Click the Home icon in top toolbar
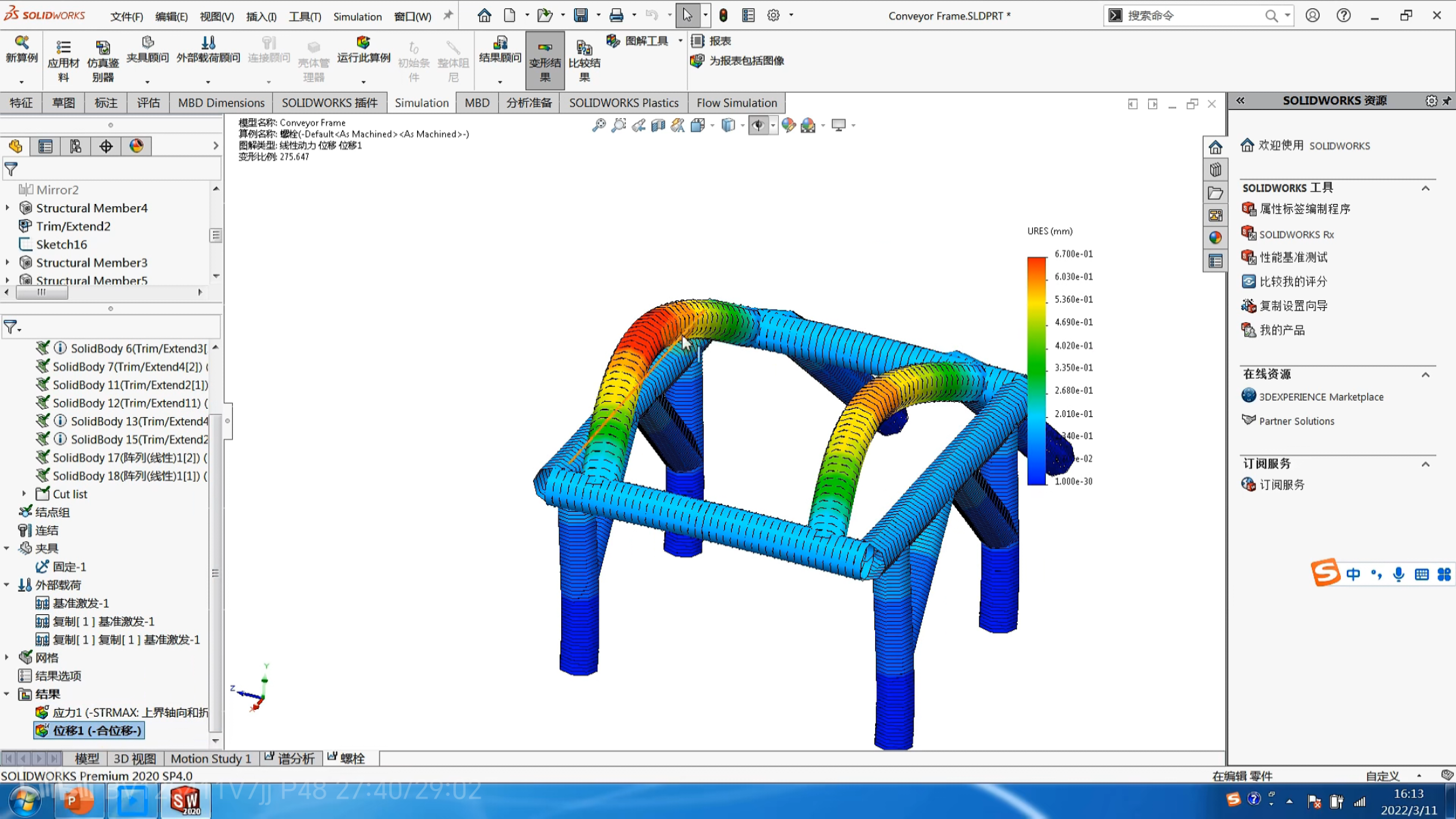This screenshot has width=1456, height=819. pos(484,15)
